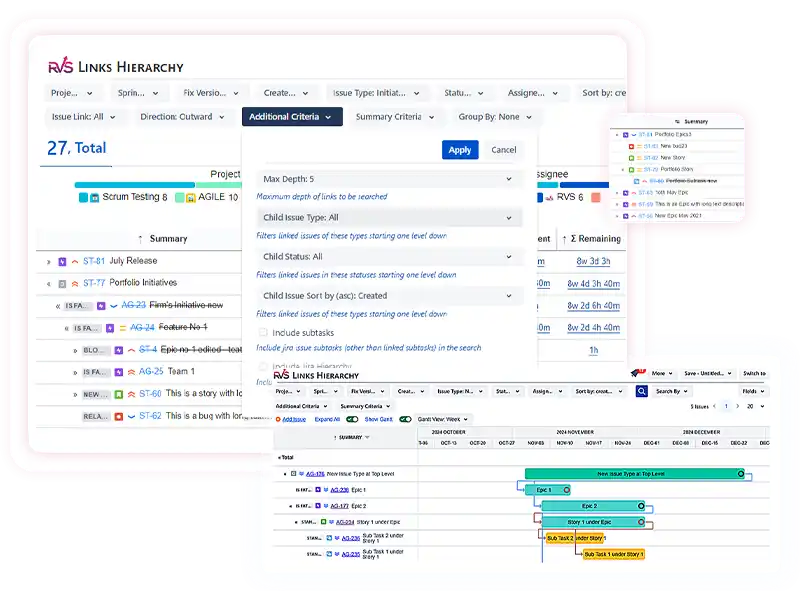This screenshot has height=591, width=800.
Task: Click the priority icon beside ST-77 Portfolio Initiatives
Action: point(75,284)
